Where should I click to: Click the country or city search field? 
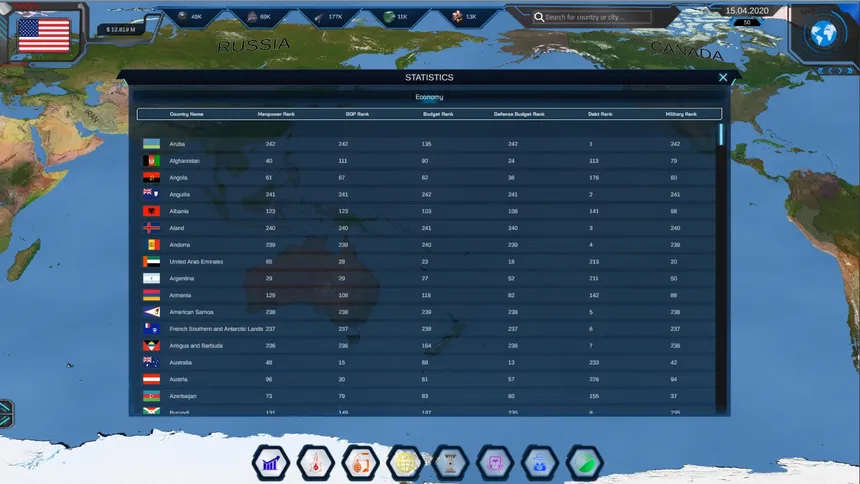coord(592,17)
